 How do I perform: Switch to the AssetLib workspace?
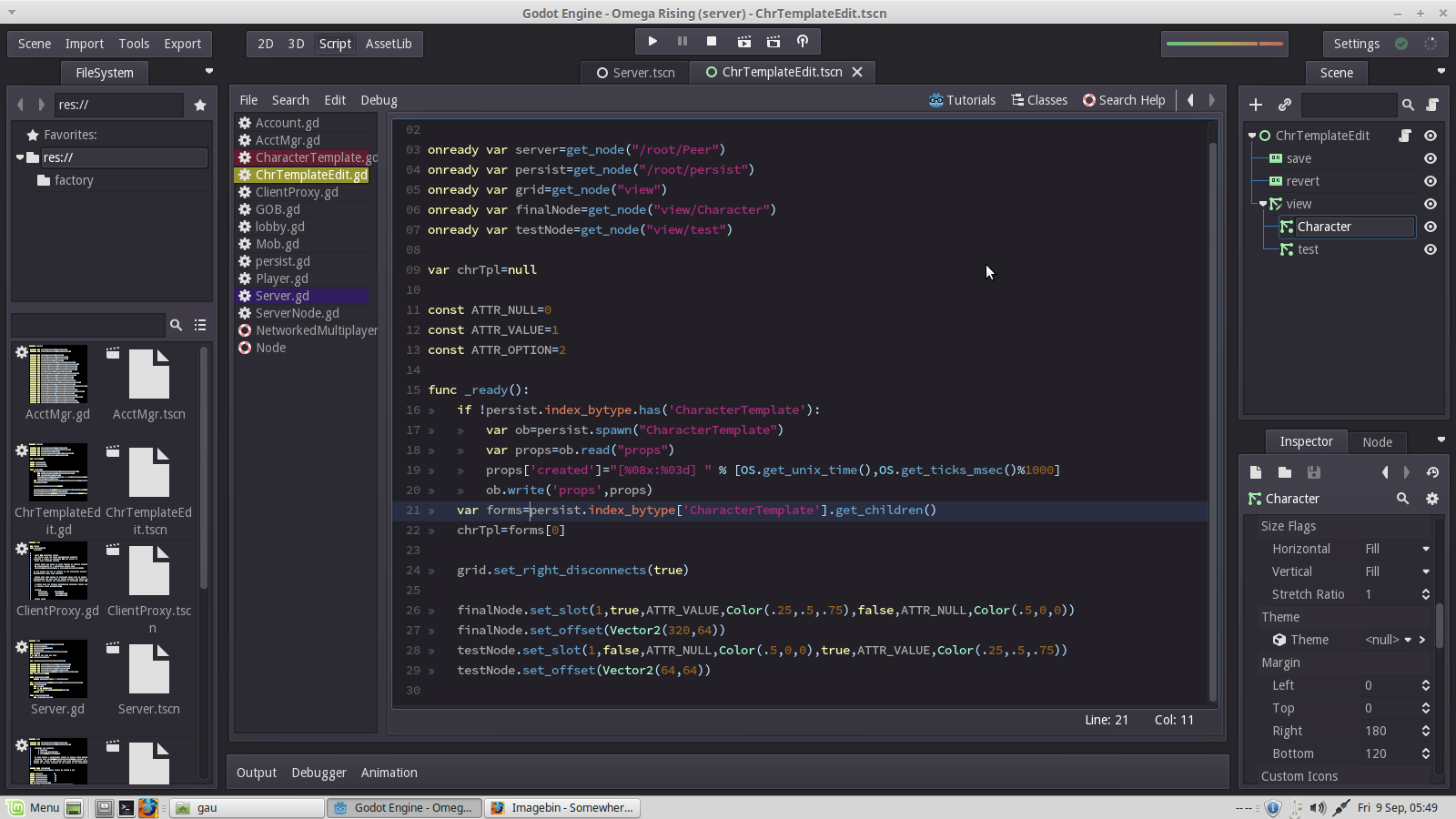point(389,44)
